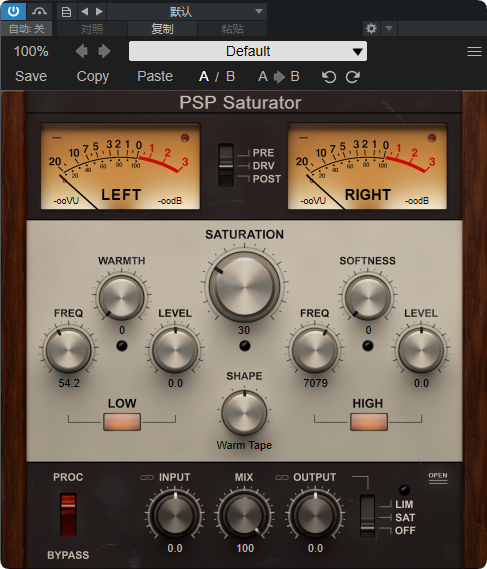
Task: Click the SHAPE knob
Action: tap(244, 413)
